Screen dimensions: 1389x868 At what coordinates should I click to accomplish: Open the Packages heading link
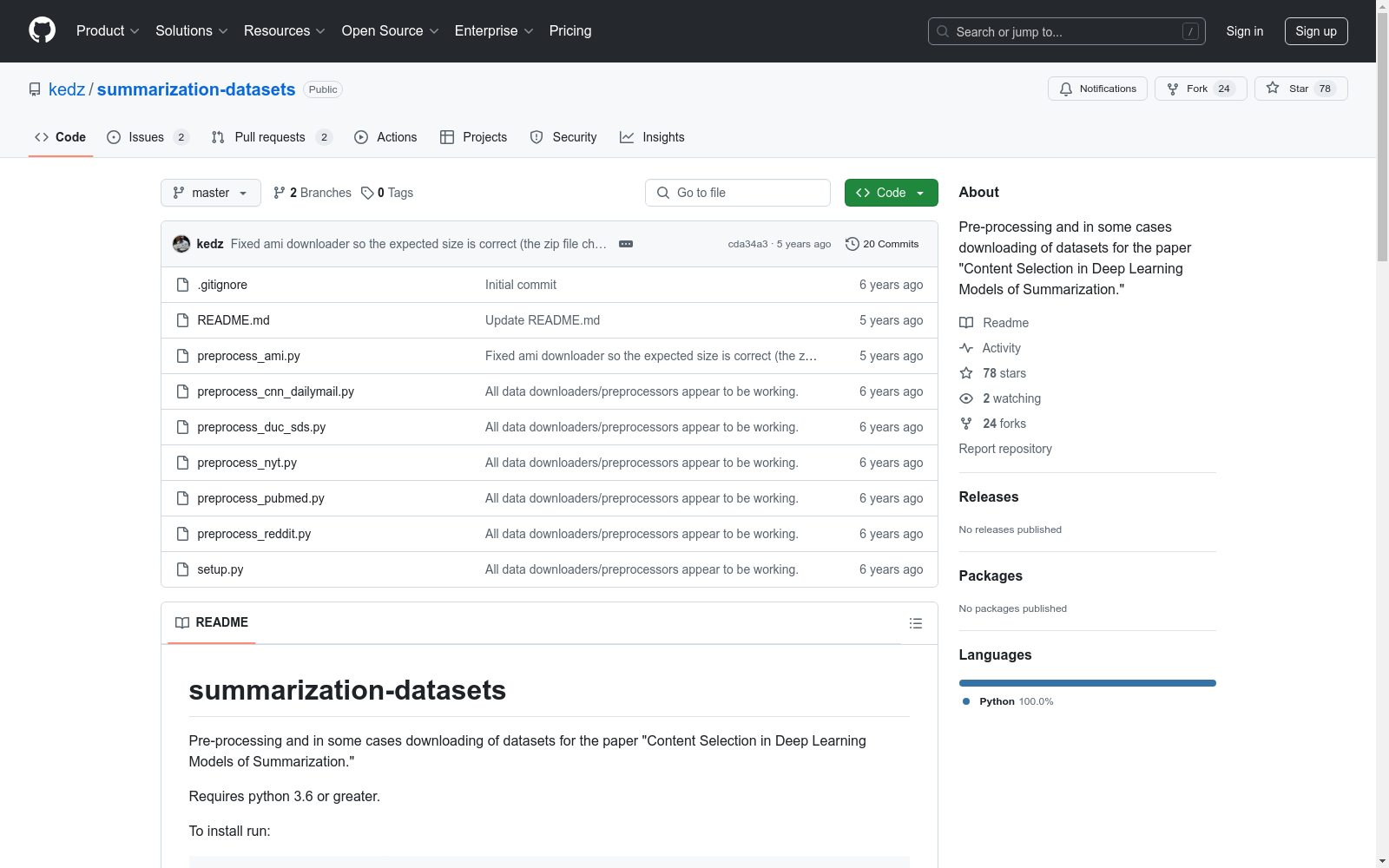point(991,576)
